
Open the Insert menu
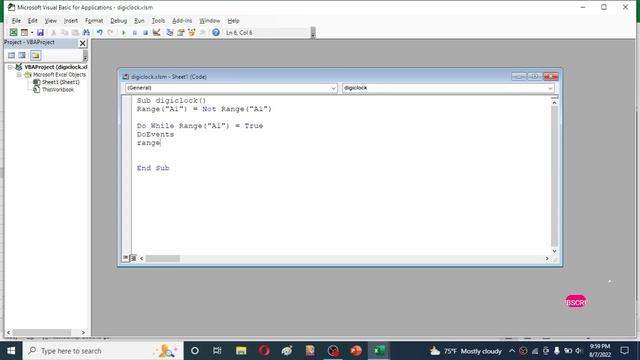pos(71,20)
